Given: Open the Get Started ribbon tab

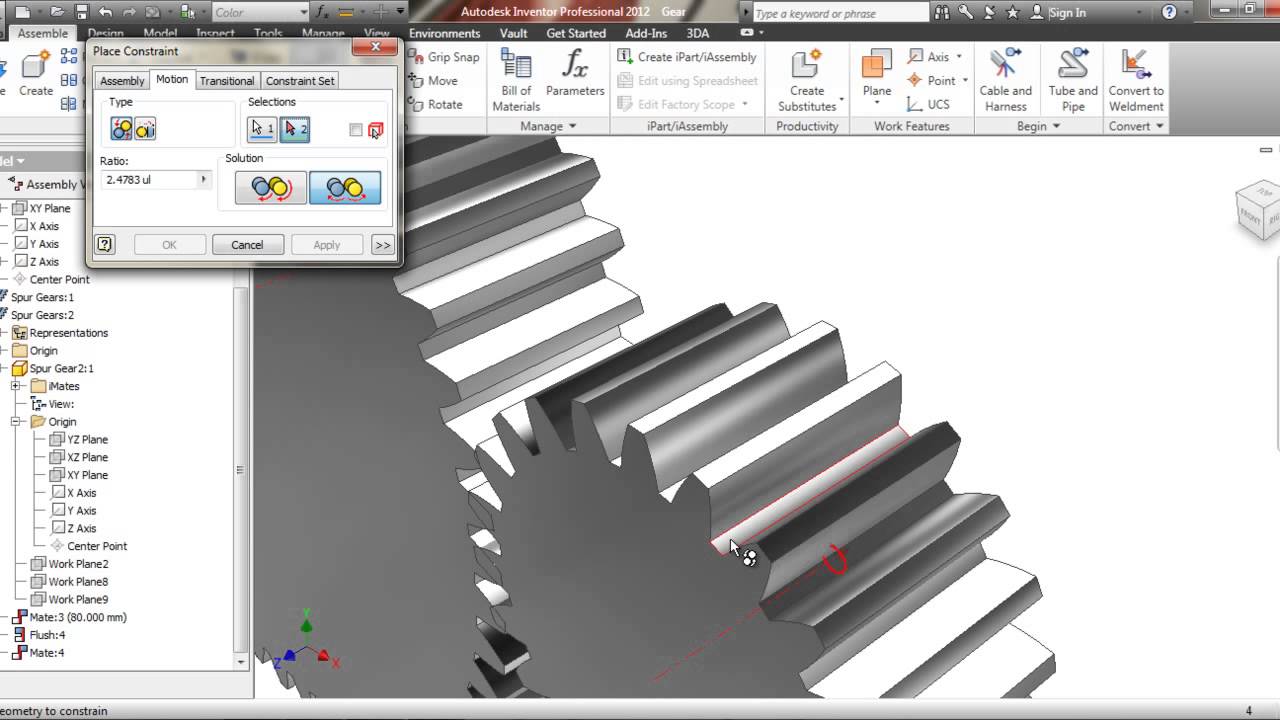Looking at the screenshot, I should click(x=576, y=33).
